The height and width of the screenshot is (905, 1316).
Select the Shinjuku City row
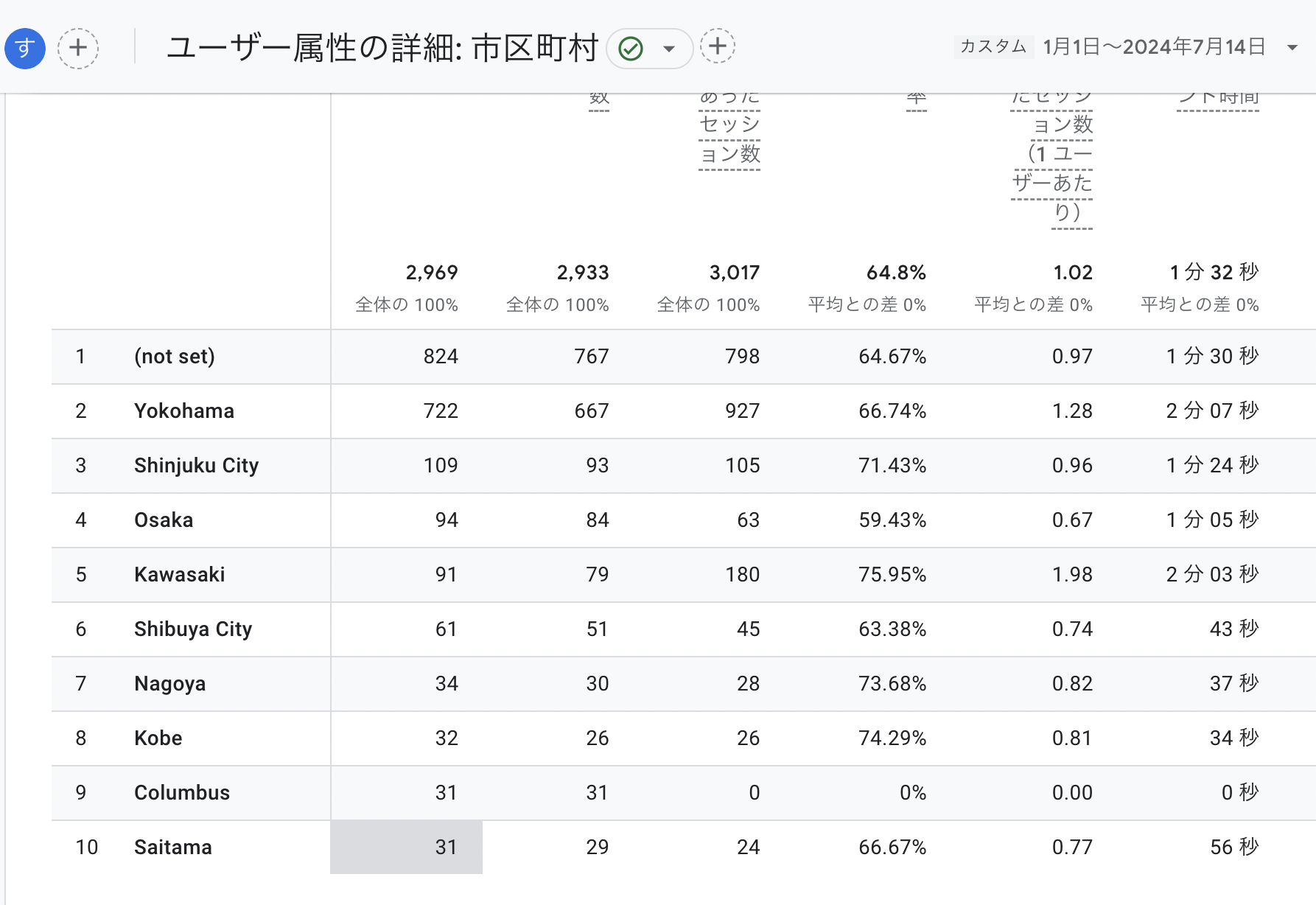point(196,466)
